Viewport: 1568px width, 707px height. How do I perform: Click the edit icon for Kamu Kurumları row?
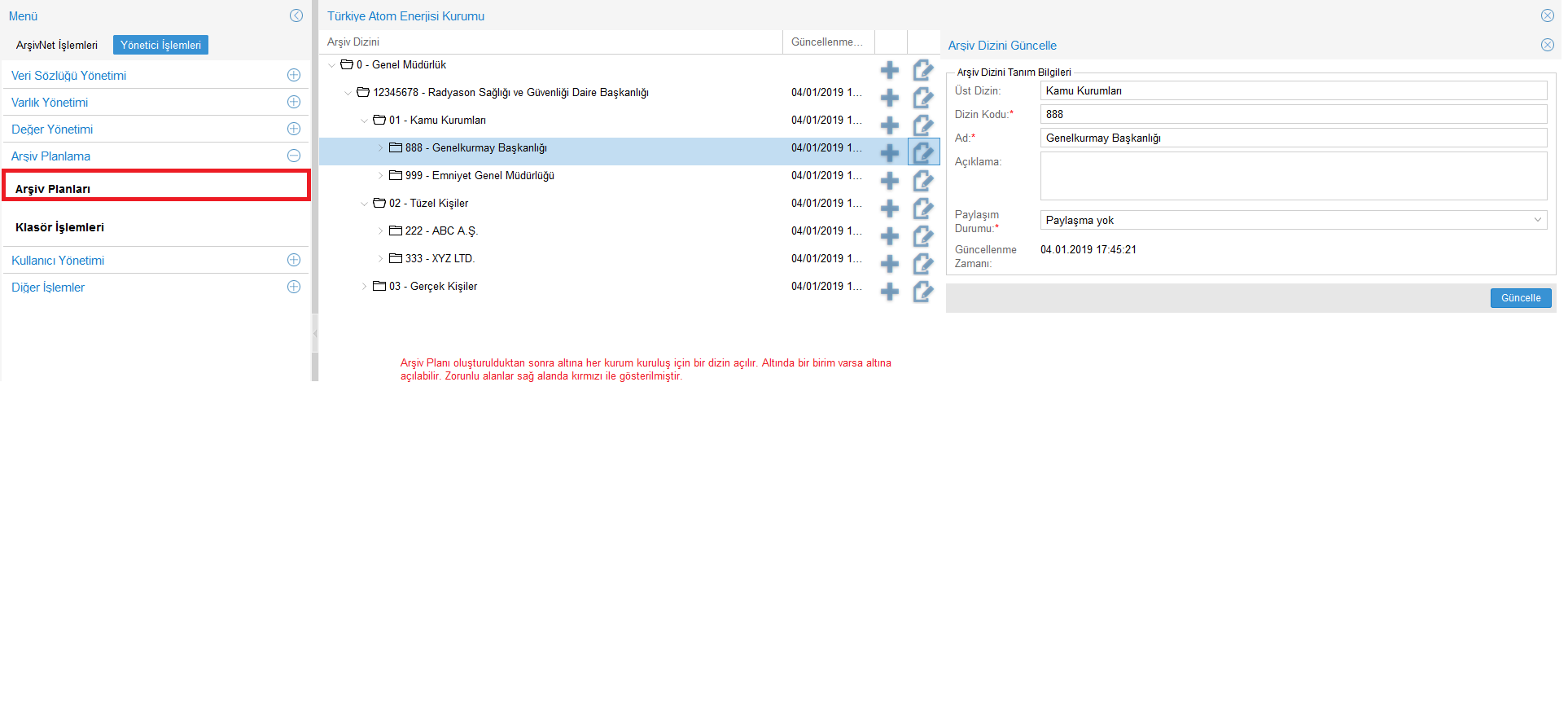click(922, 125)
